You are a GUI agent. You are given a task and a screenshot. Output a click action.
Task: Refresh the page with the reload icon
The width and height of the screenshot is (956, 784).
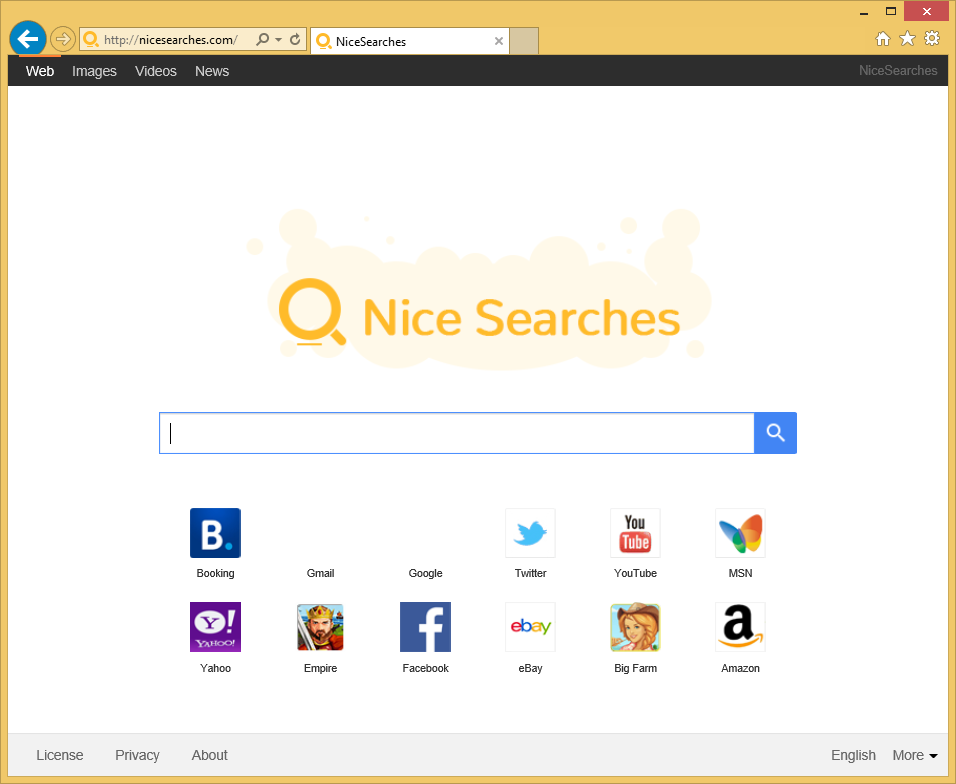295,40
